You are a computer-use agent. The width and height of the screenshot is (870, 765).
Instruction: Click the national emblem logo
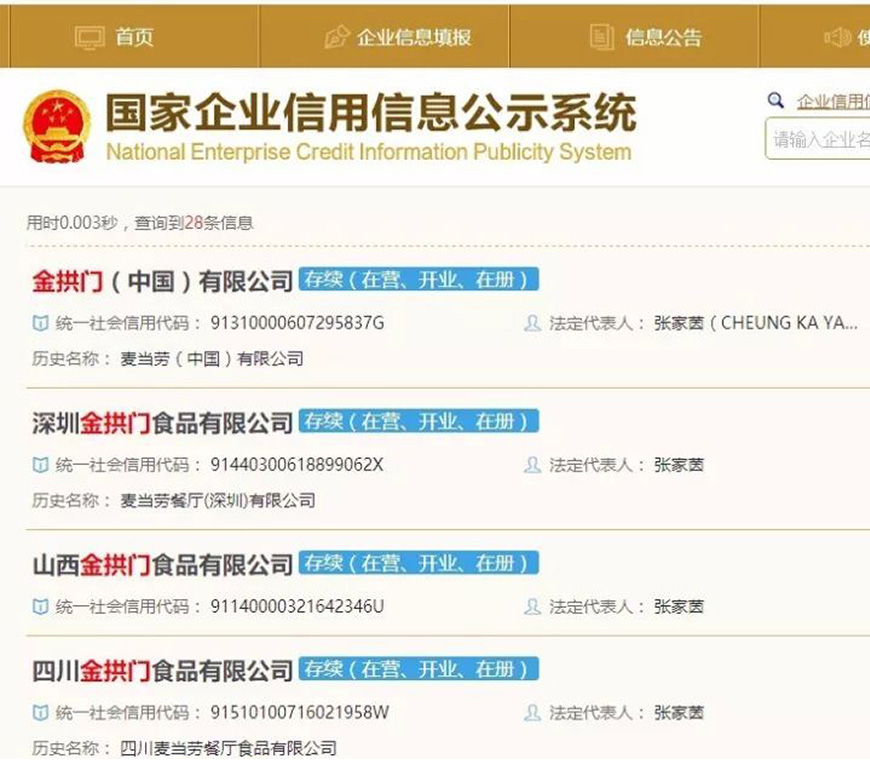[57, 126]
